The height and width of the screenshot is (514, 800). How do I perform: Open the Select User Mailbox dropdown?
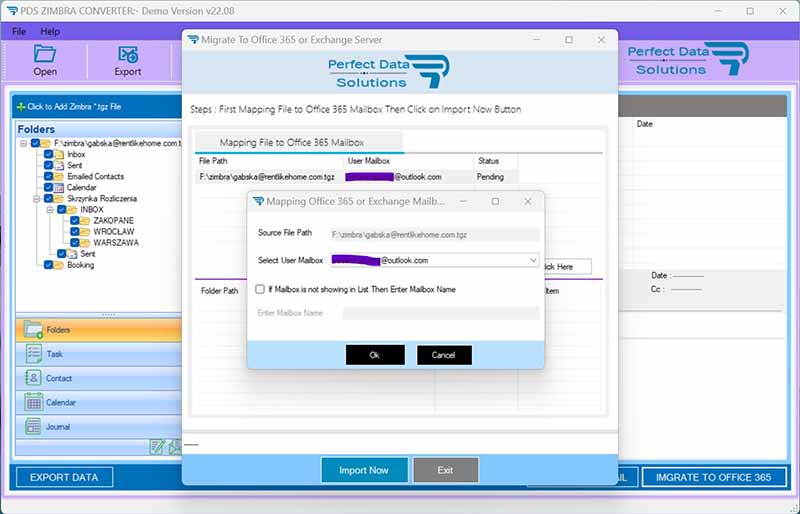click(x=533, y=260)
